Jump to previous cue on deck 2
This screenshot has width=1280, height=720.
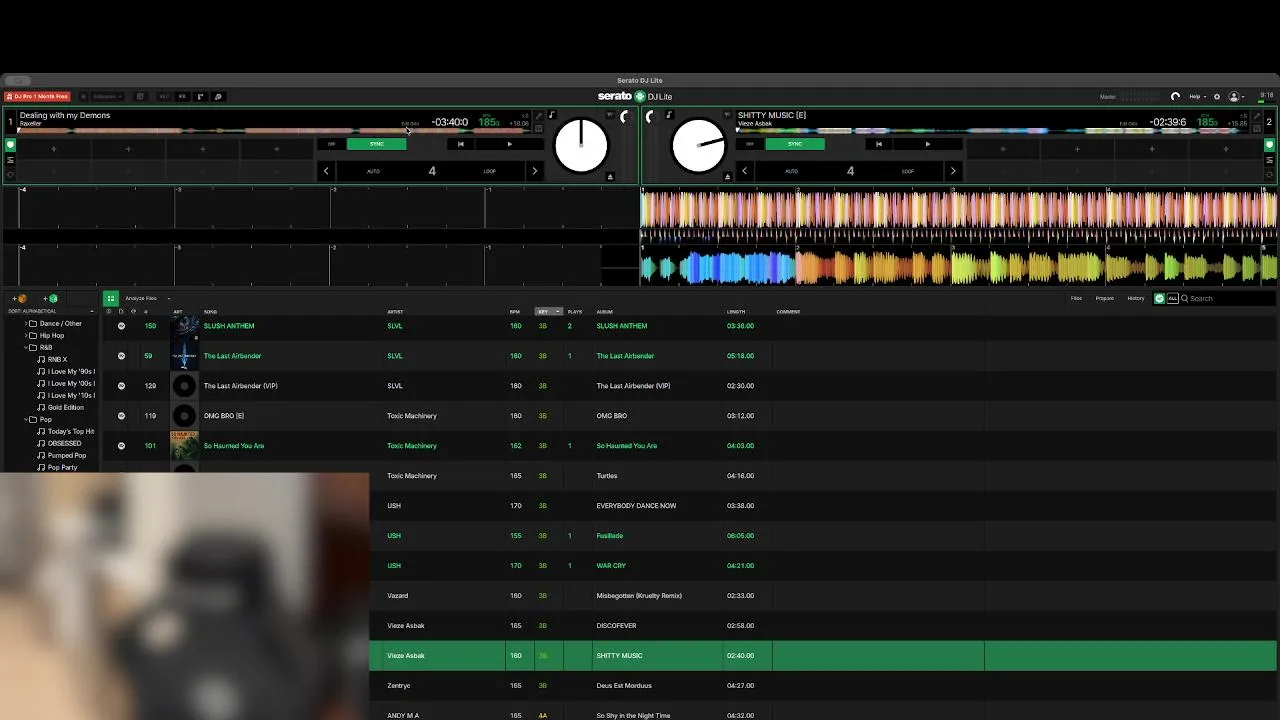[x=878, y=144]
